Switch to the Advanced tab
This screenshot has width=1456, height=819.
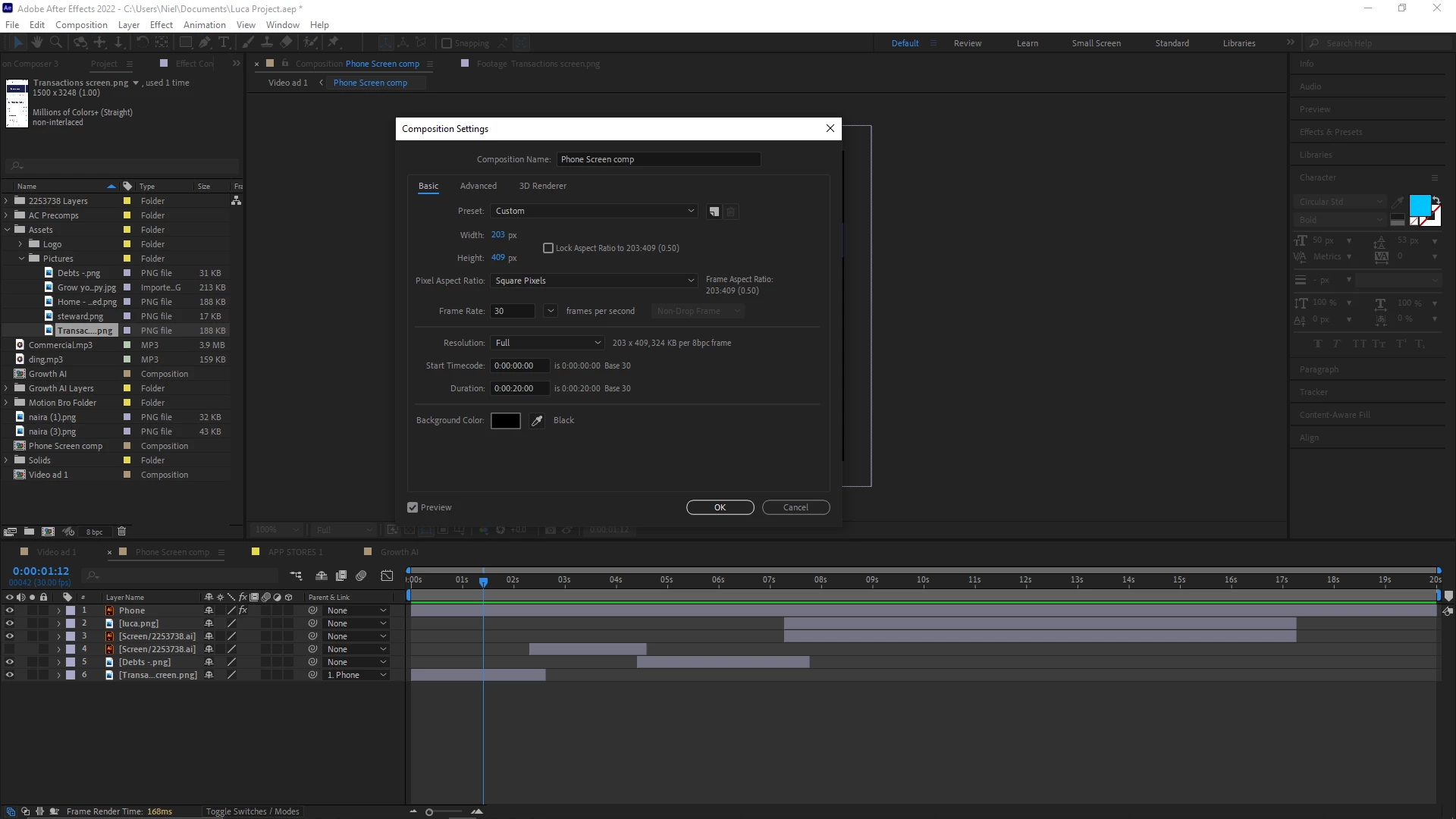[478, 186]
